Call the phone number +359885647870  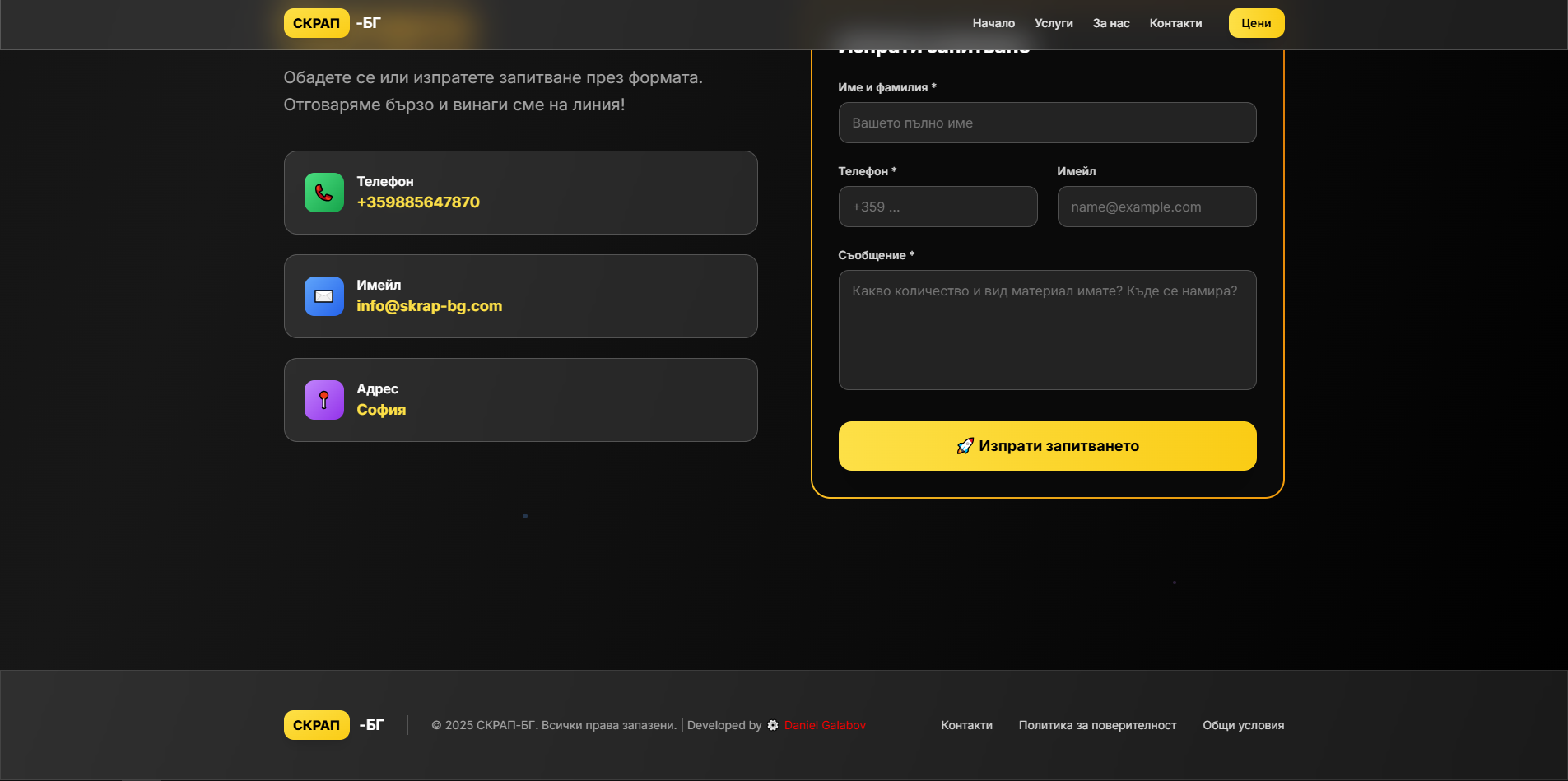point(418,202)
